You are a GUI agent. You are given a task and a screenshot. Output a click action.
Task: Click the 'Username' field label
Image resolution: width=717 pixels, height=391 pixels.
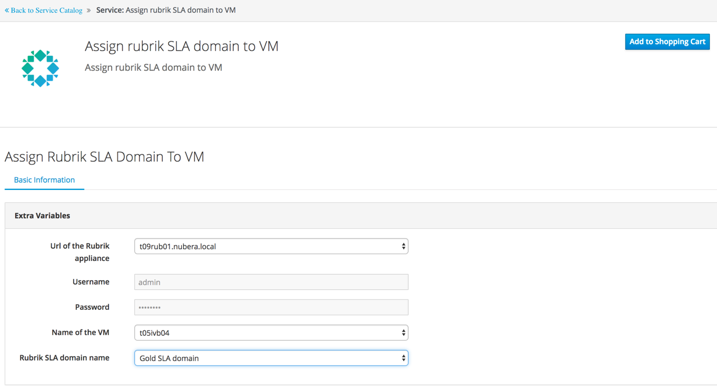91,282
